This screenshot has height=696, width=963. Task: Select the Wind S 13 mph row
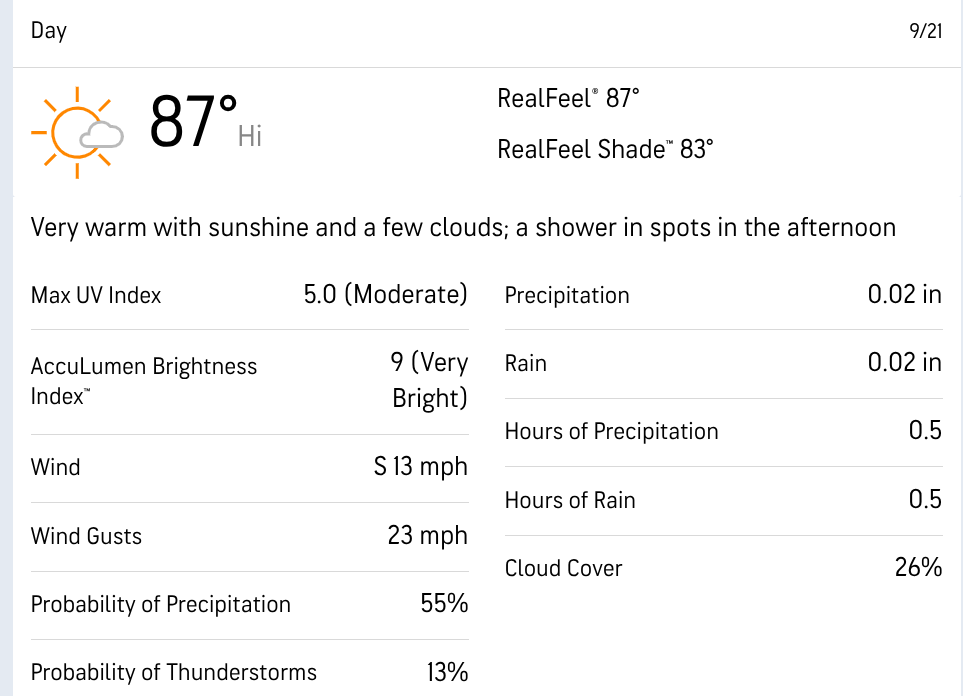249,468
